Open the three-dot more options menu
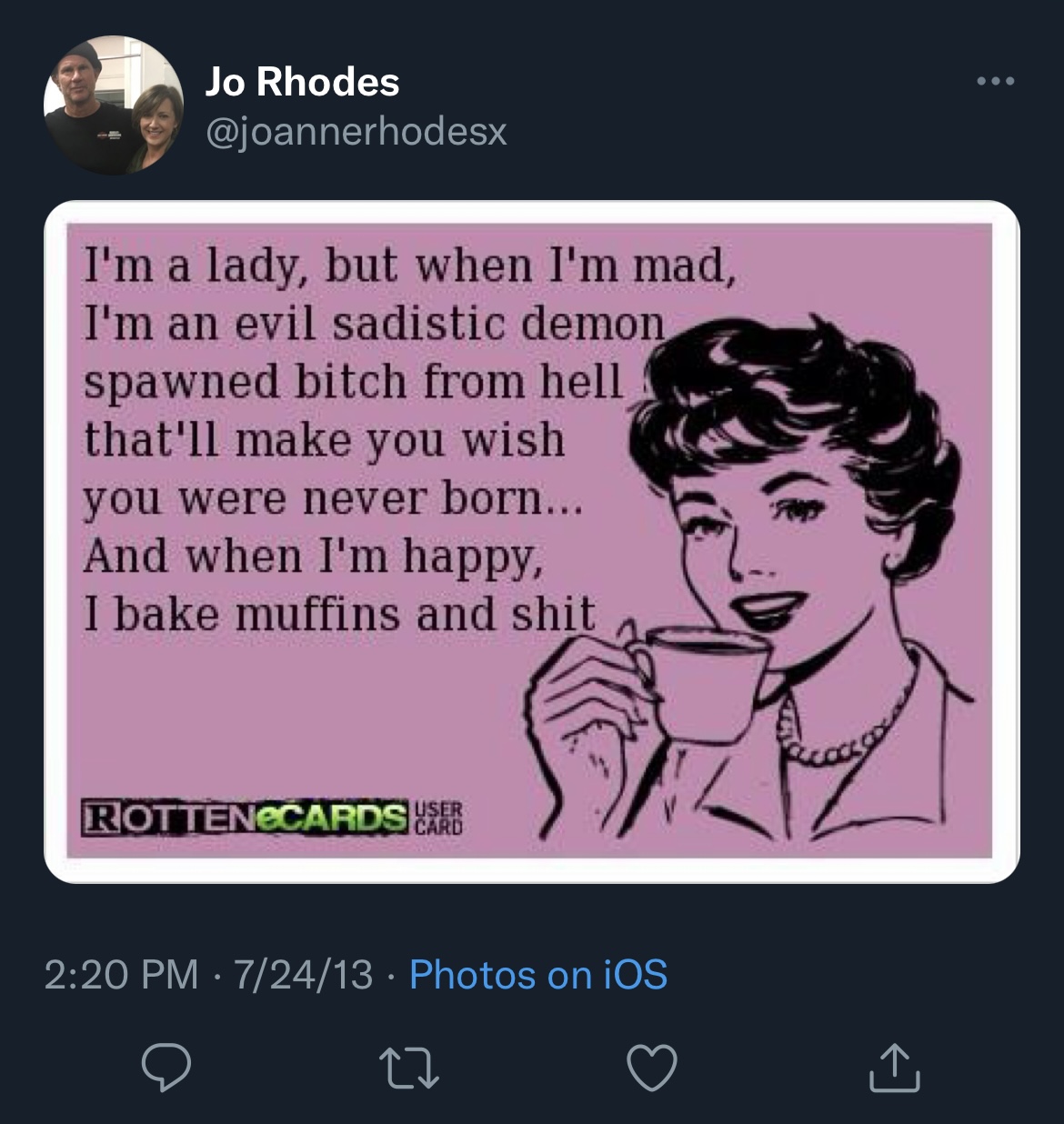The width and height of the screenshot is (1064, 1124). [x=995, y=82]
